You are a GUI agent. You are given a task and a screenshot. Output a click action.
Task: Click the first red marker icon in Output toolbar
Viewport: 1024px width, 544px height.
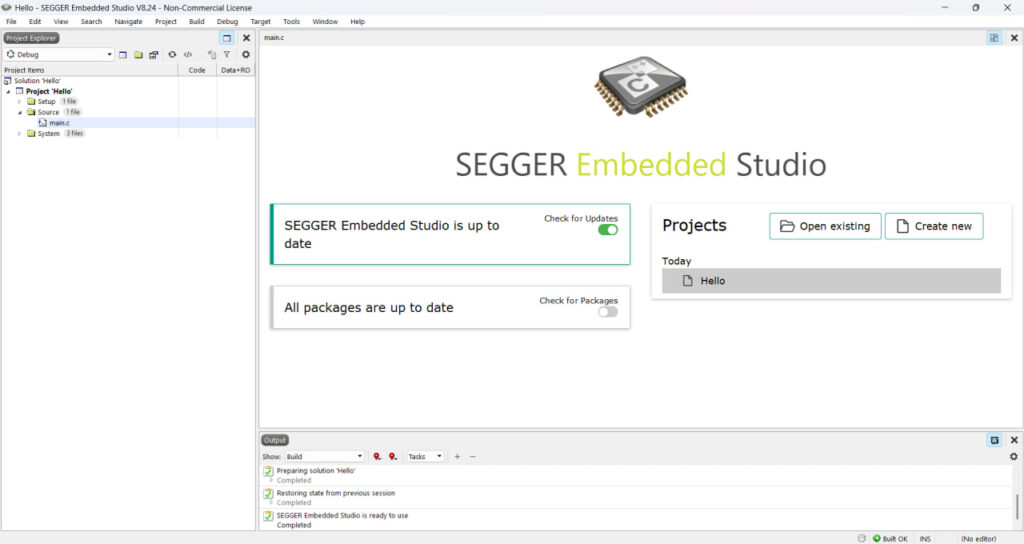(x=377, y=456)
